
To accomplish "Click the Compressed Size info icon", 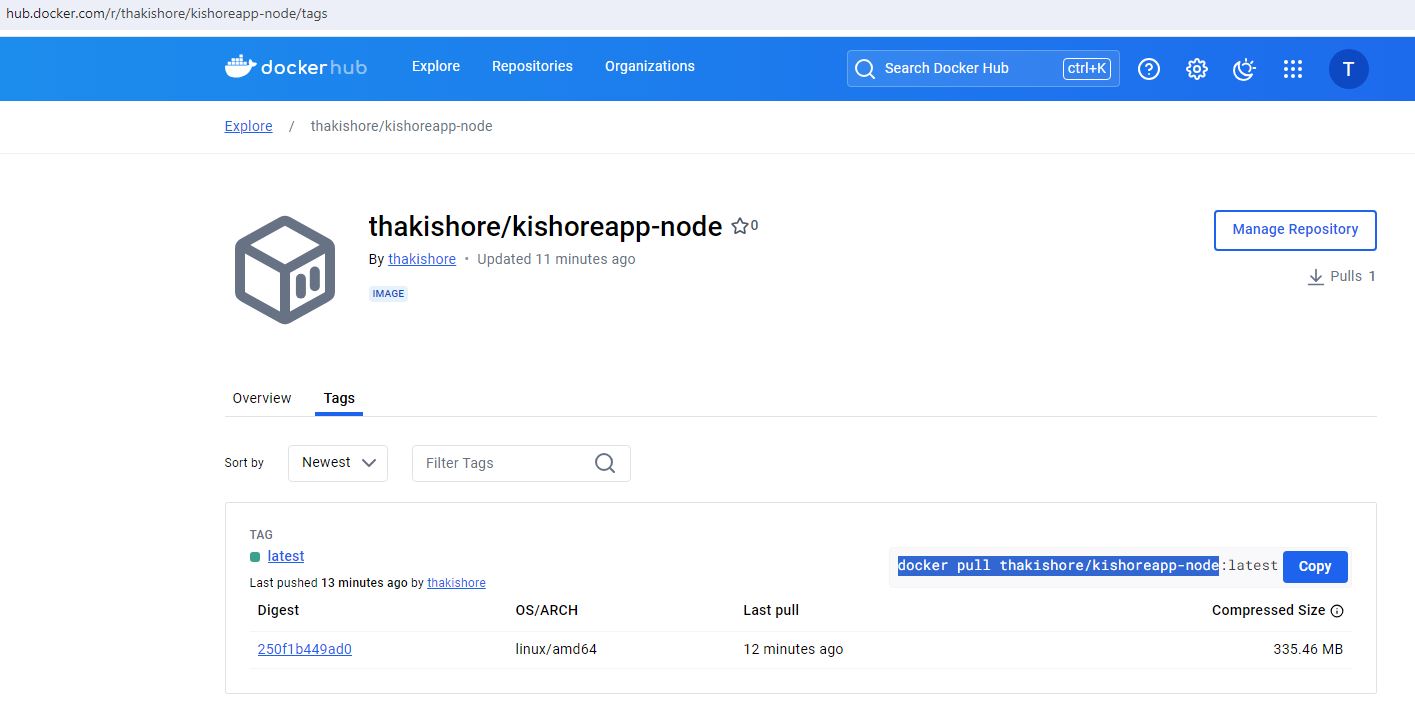I will [x=1337, y=611].
